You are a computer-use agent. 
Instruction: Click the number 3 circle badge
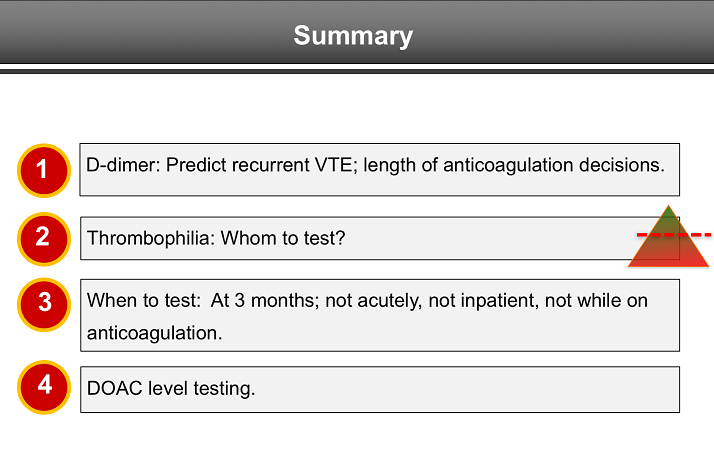click(x=44, y=302)
